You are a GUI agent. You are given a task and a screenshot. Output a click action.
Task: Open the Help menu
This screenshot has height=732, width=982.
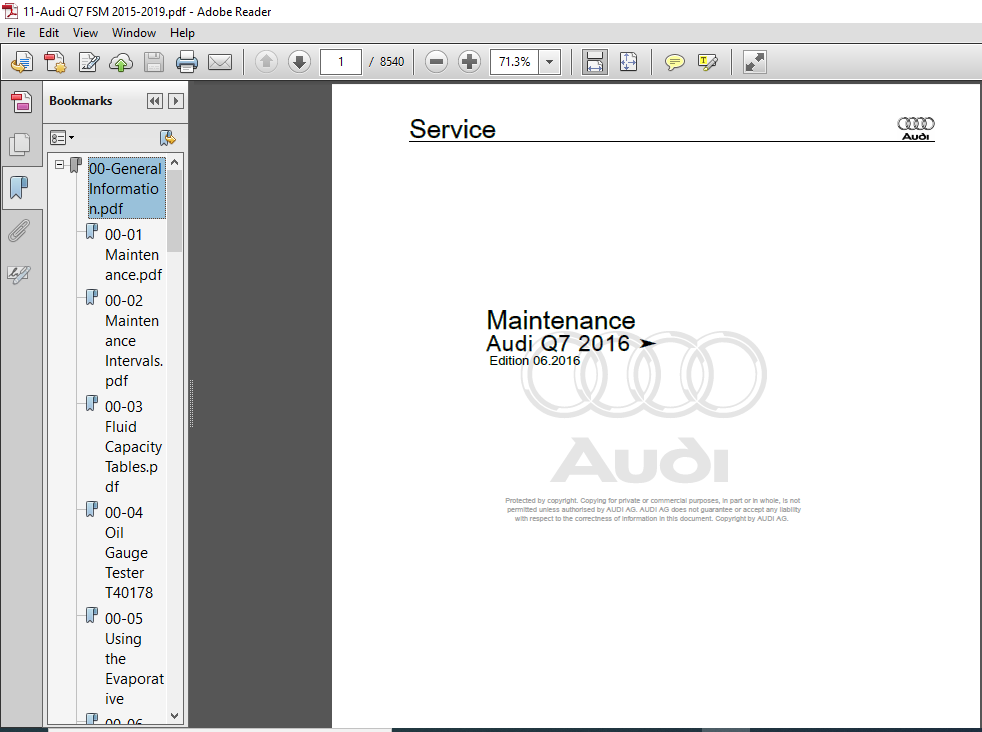click(x=182, y=33)
